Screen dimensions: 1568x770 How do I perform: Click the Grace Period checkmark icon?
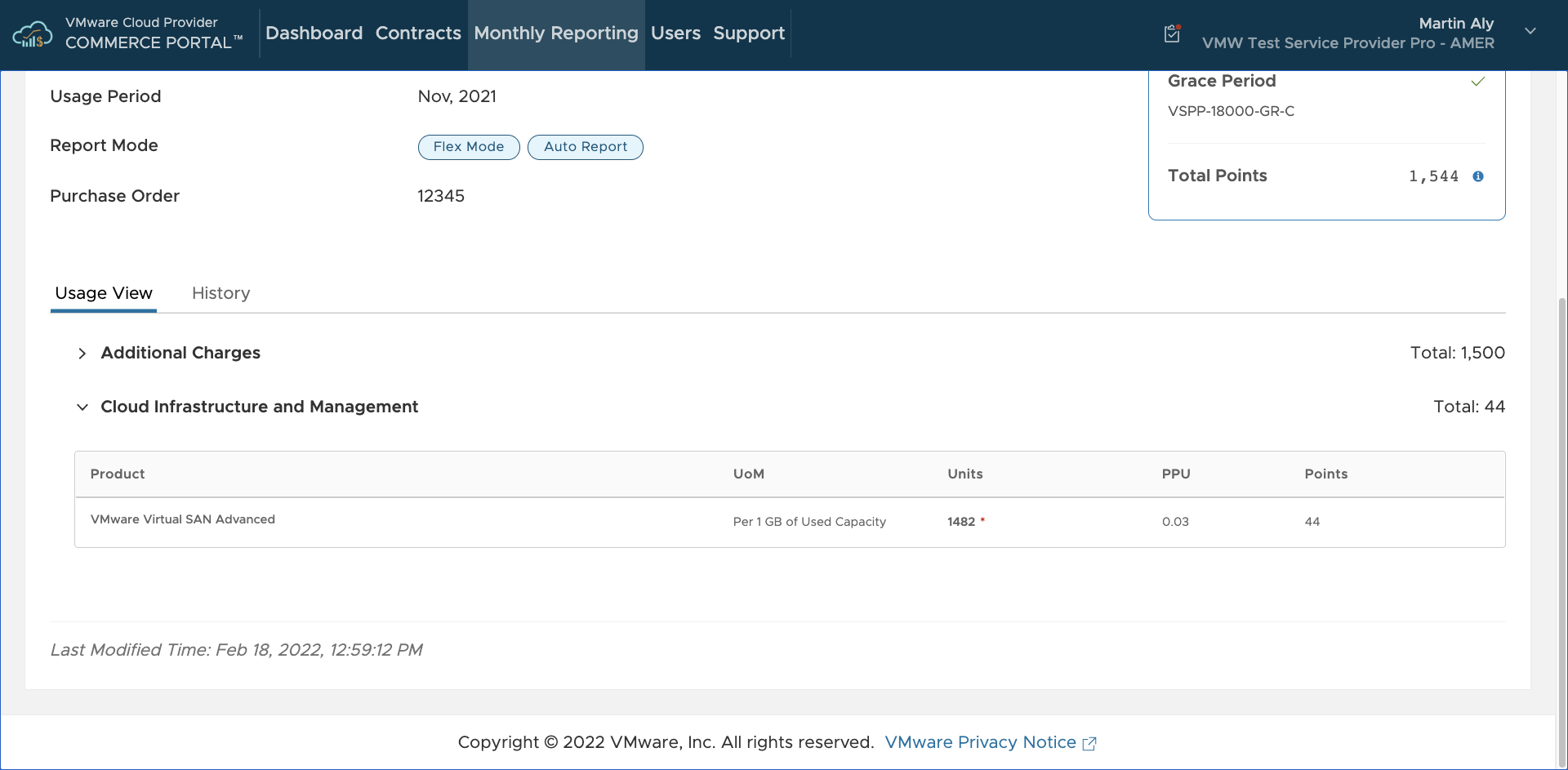click(x=1477, y=82)
